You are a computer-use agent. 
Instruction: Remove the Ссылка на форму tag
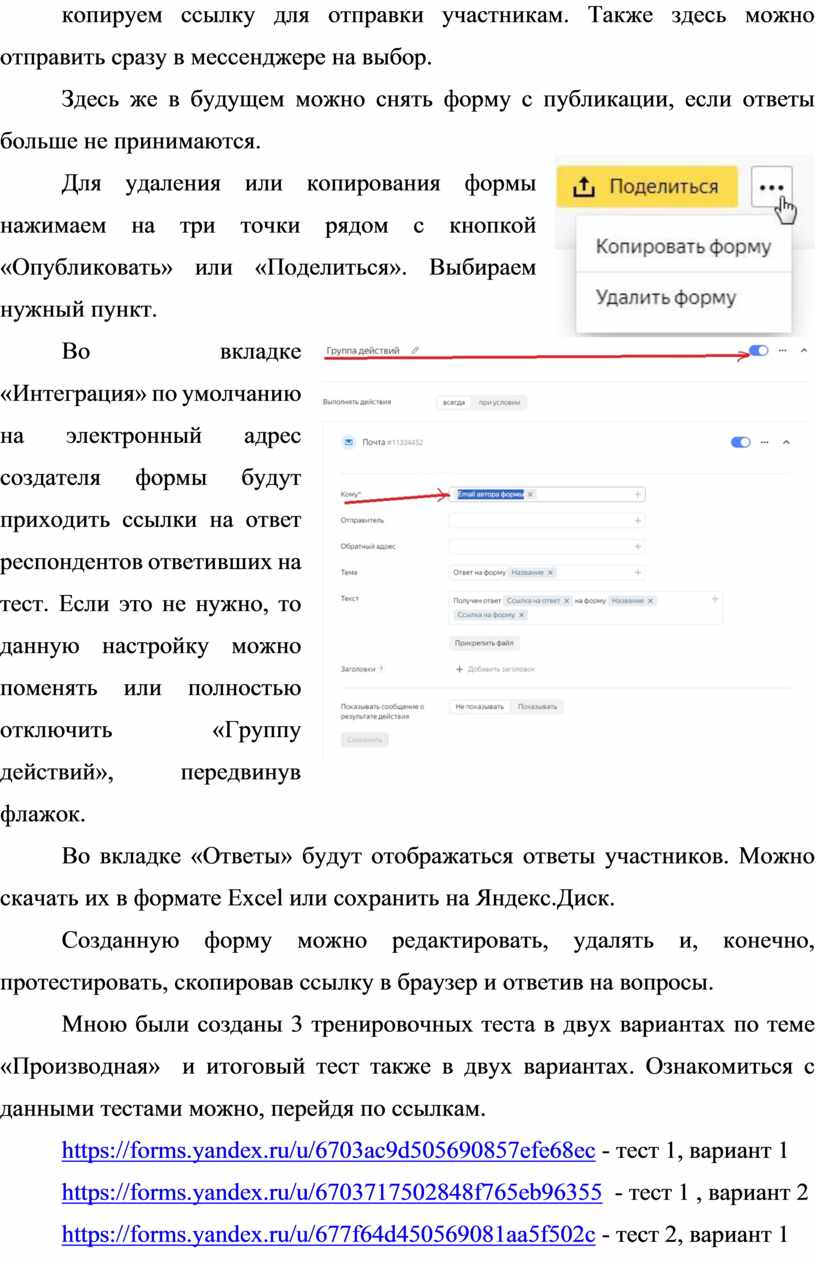click(521, 615)
